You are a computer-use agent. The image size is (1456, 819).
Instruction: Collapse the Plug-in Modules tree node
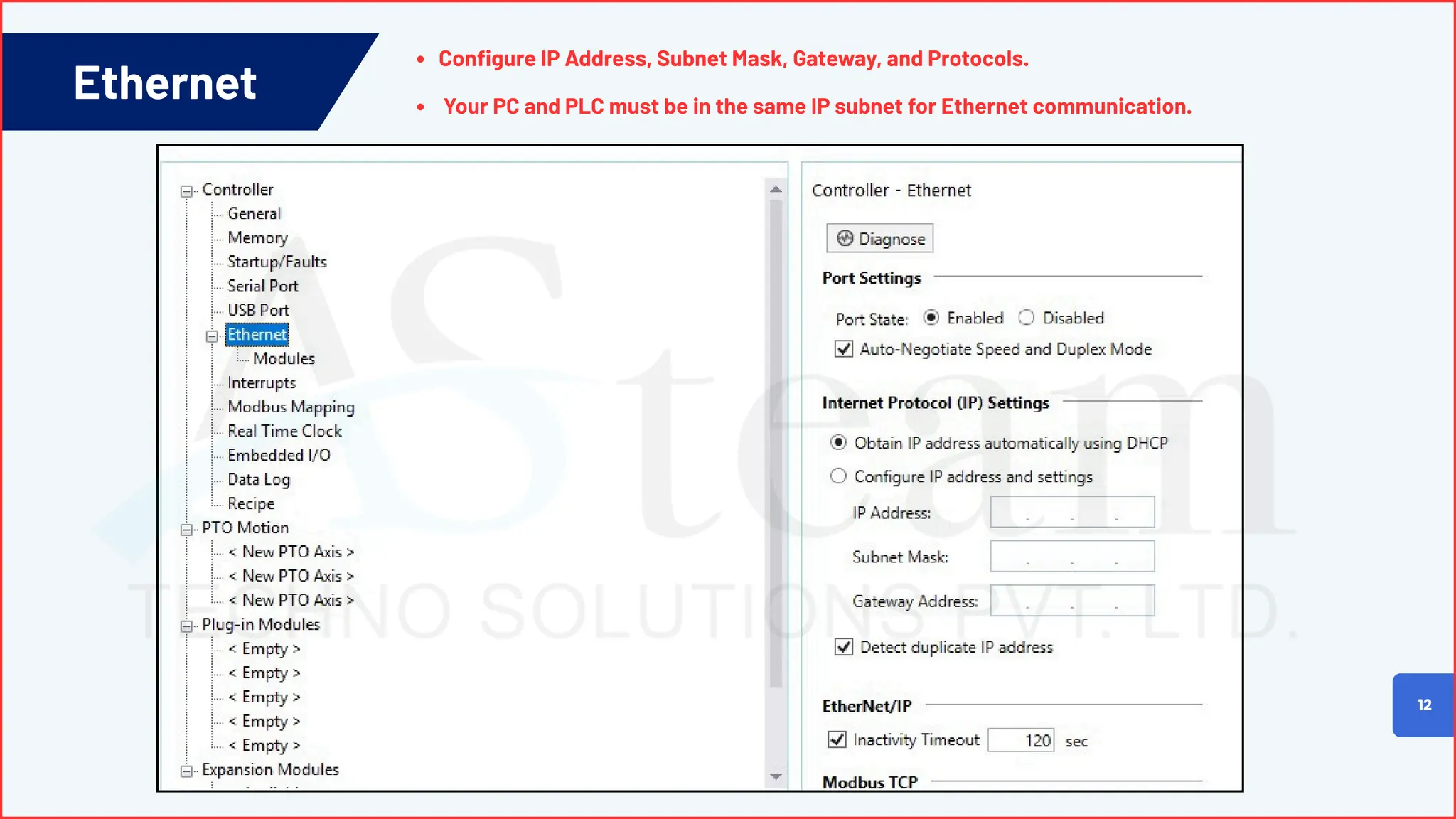pyautogui.click(x=186, y=626)
